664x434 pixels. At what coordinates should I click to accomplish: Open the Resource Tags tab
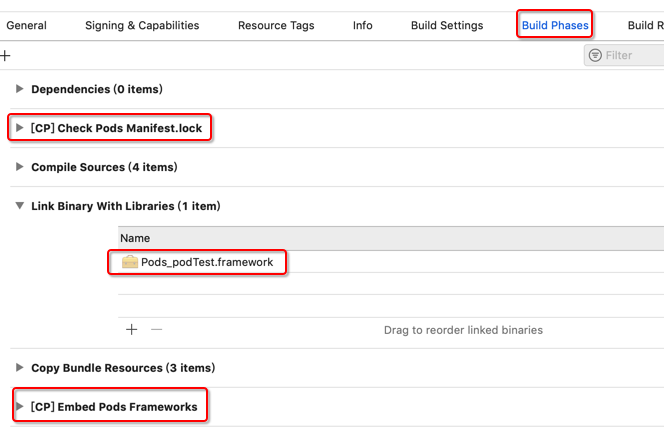(x=276, y=25)
